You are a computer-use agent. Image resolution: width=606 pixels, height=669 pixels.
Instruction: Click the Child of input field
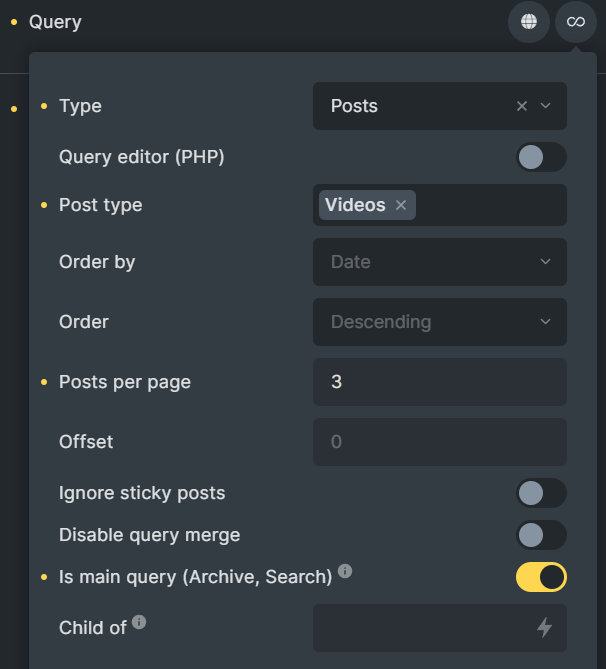(440, 628)
